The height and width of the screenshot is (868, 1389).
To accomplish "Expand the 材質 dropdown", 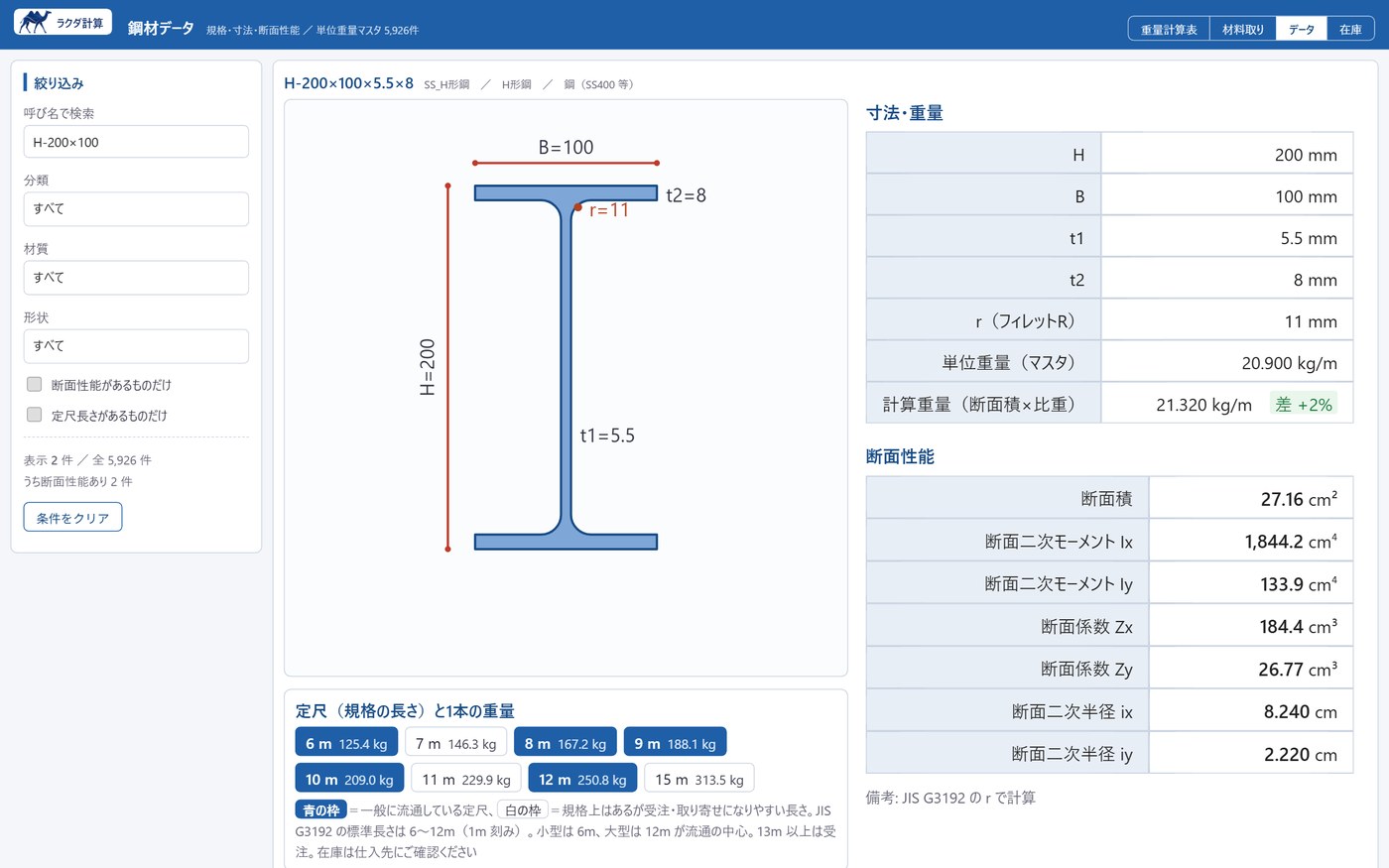I will click(136, 278).
